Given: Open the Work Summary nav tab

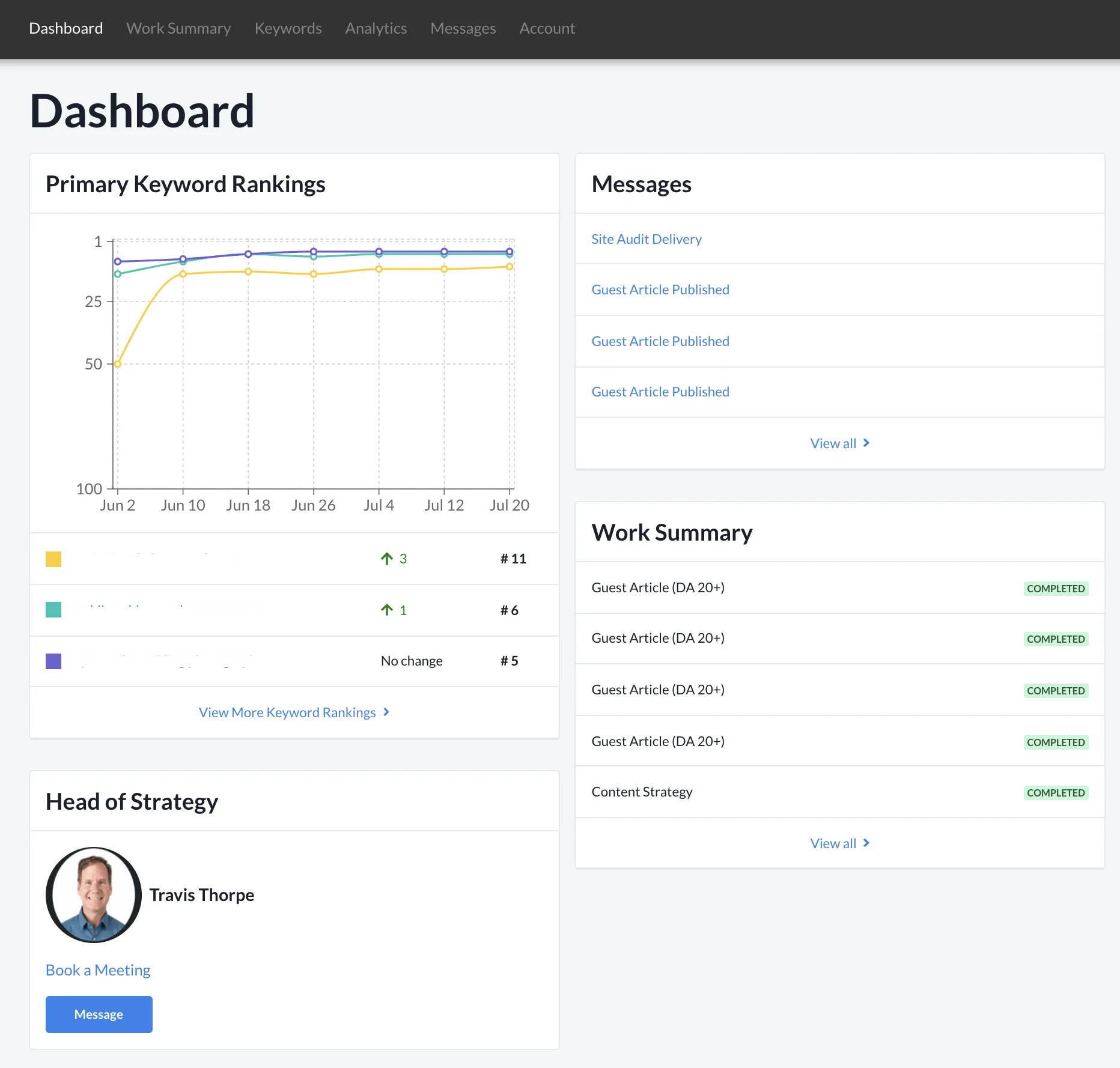Looking at the screenshot, I should point(178,28).
